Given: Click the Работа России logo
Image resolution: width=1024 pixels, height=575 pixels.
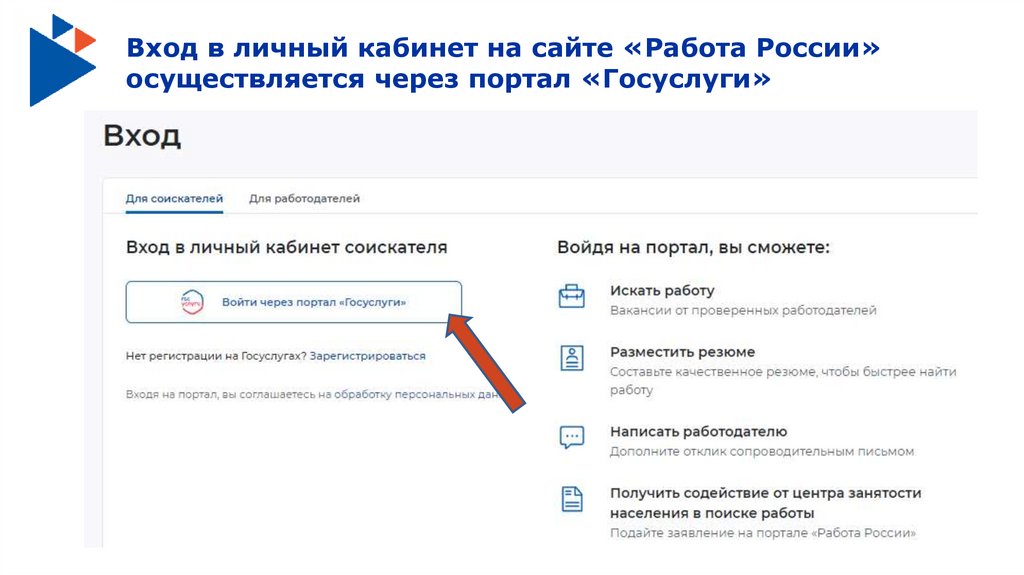Looking at the screenshot, I should click(x=63, y=60).
